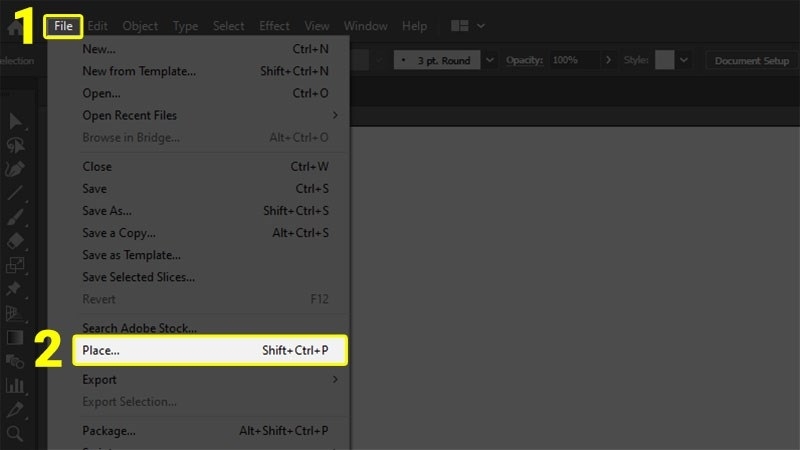Select the Selection arrow tool
This screenshot has width=800, height=450.
point(15,121)
